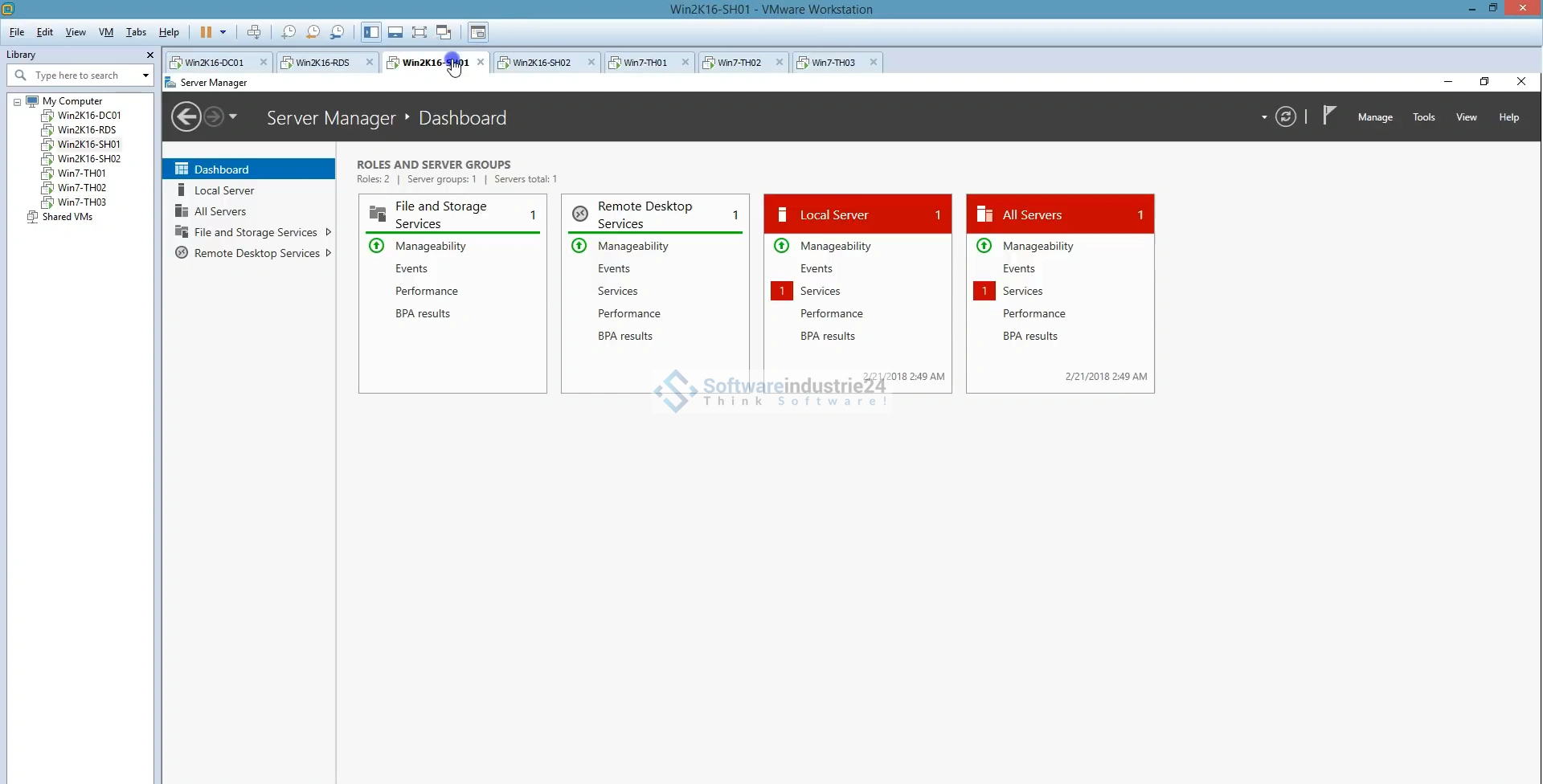
Task: Collapse the My Computer tree node
Action: click(x=17, y=102)
